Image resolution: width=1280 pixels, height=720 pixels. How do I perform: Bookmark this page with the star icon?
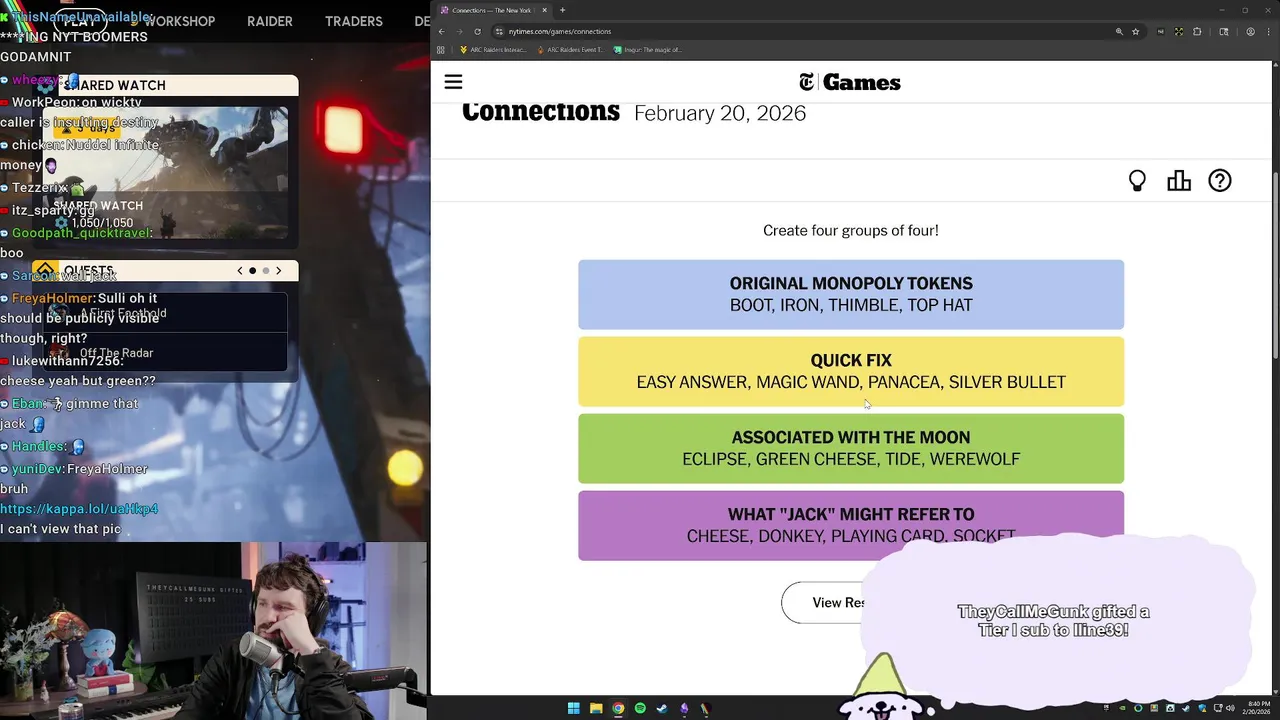point(1135,31)
